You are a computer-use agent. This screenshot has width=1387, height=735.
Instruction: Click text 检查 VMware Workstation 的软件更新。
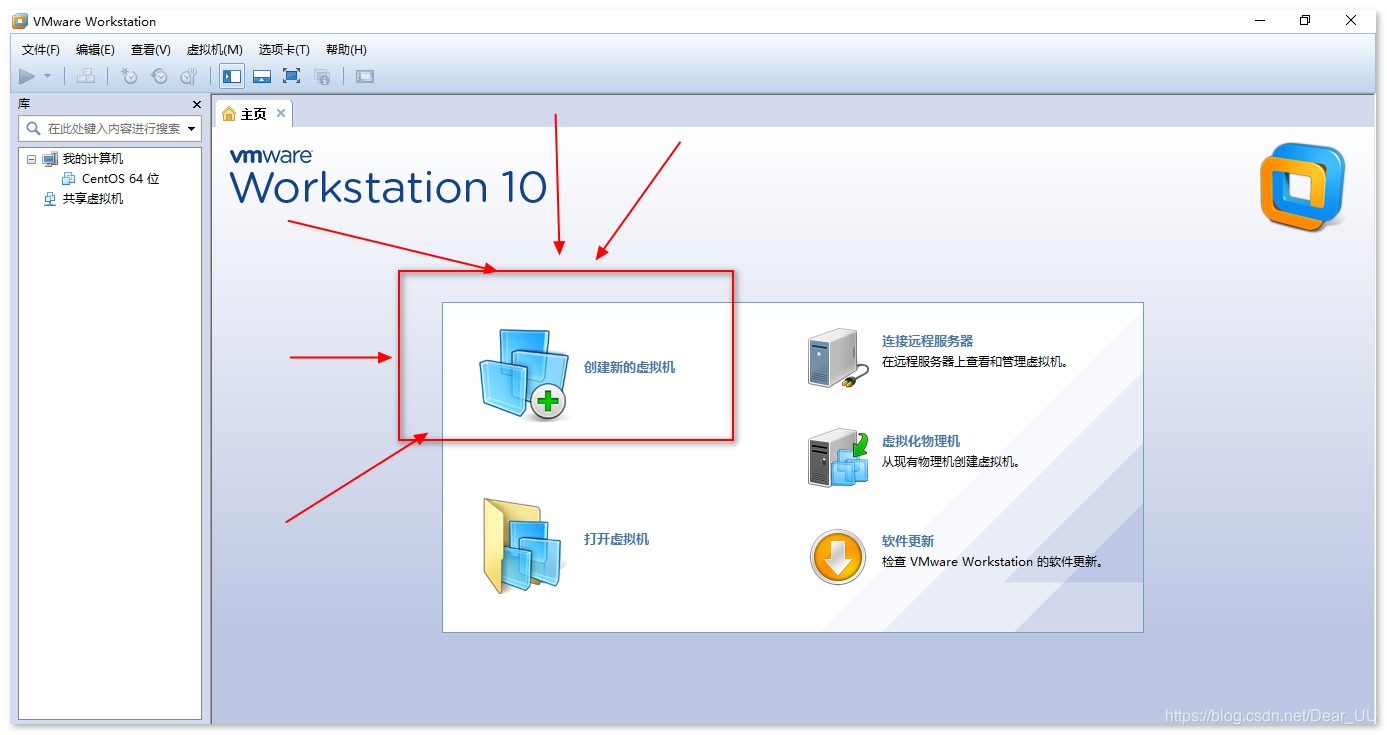tap(994, 562)
